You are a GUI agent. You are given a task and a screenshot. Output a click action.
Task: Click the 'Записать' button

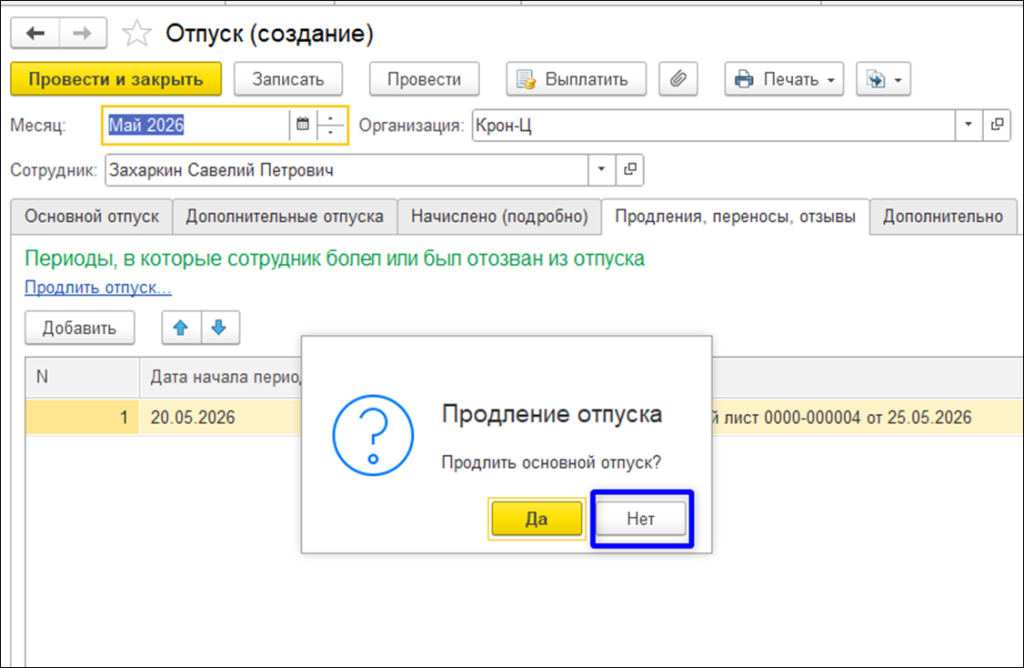click(288, 80)
